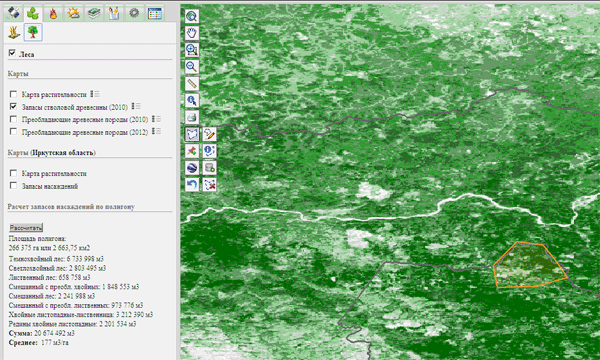Click the undo arrow icon
The width and height of the screenshot is (600, 360).
[192, 185]
